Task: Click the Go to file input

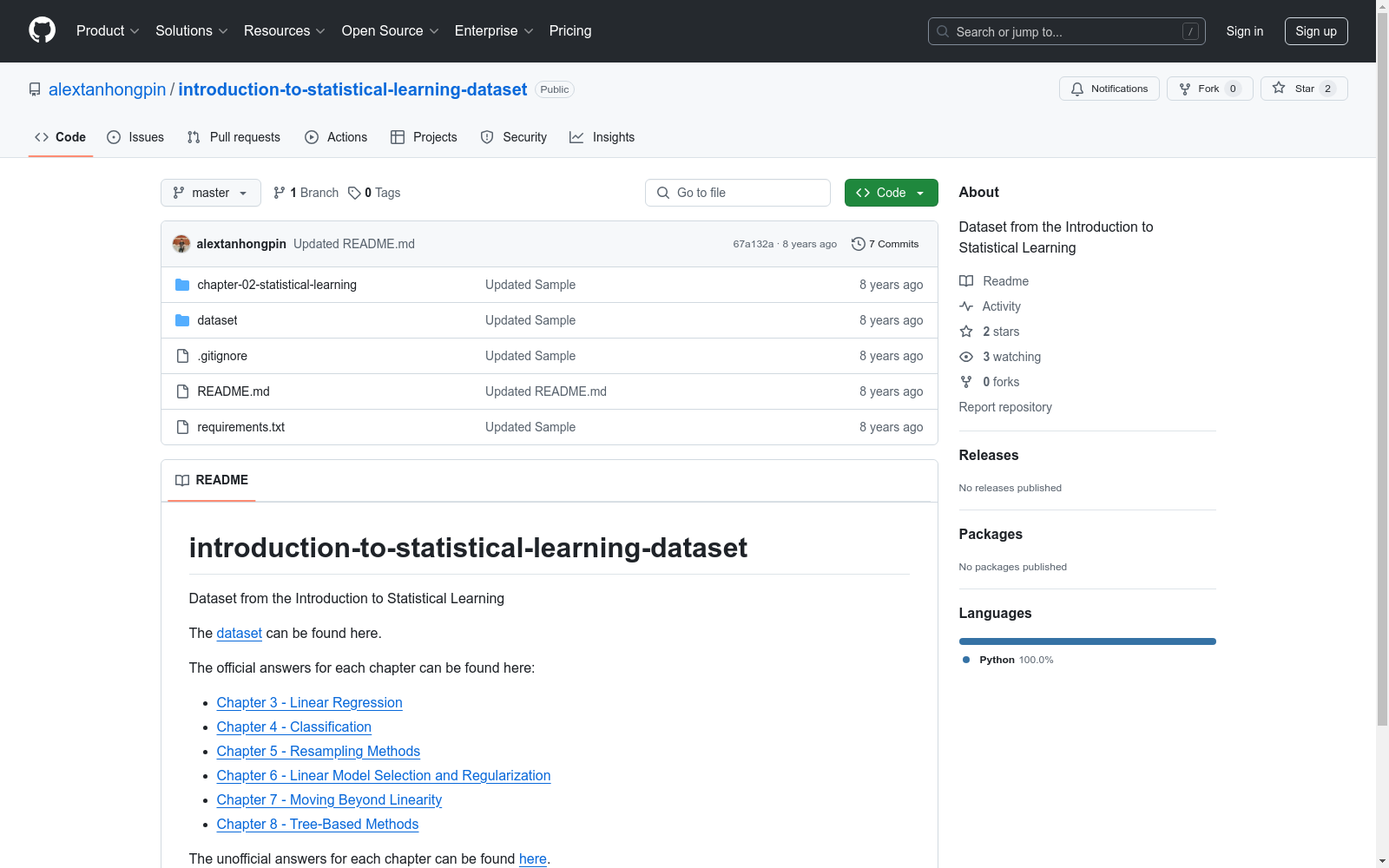Action: pyautogui.click(x=738, y=193)
